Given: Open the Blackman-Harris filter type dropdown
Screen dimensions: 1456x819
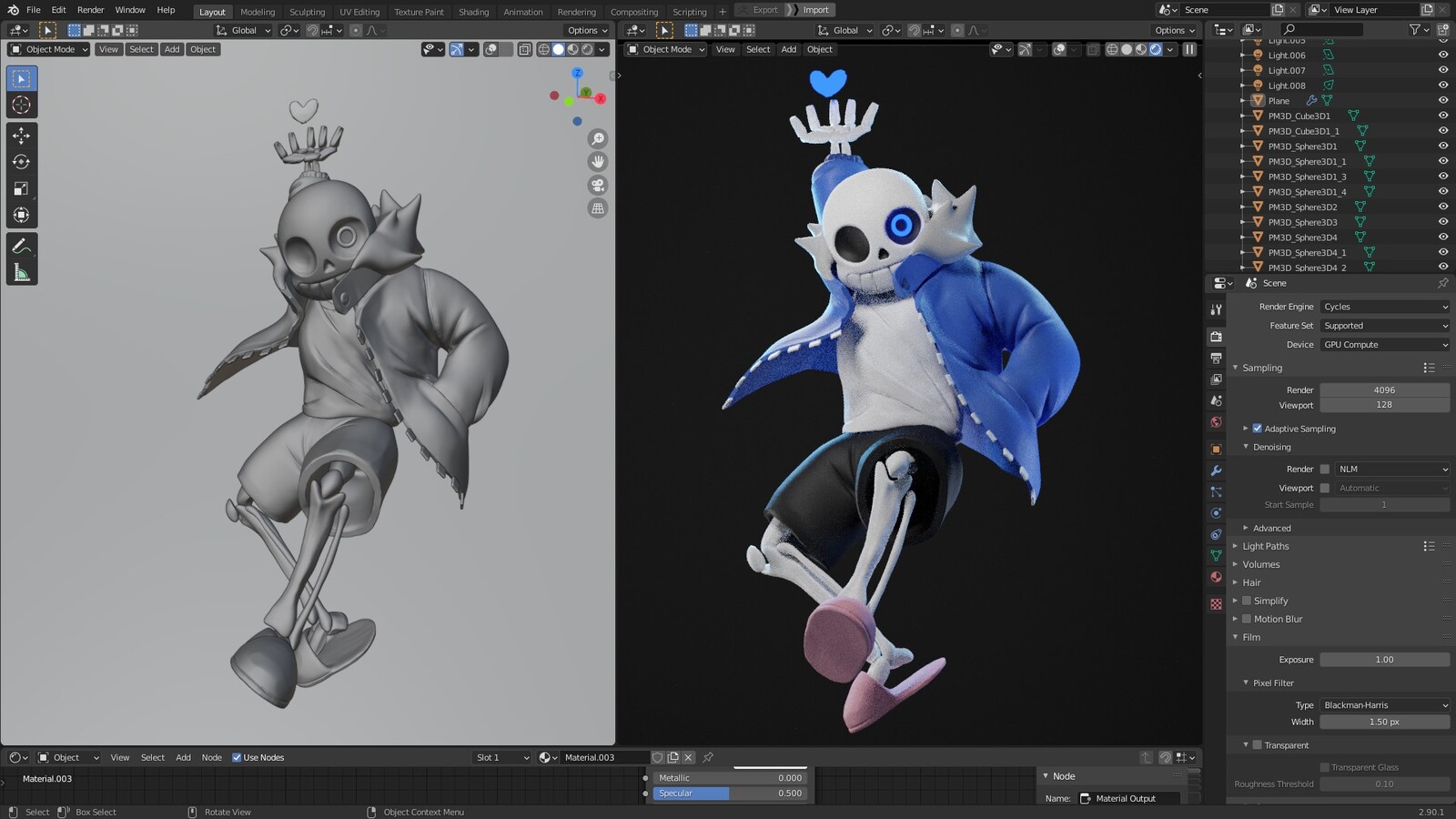Looking at the screenshot, I should [1385, 705].
